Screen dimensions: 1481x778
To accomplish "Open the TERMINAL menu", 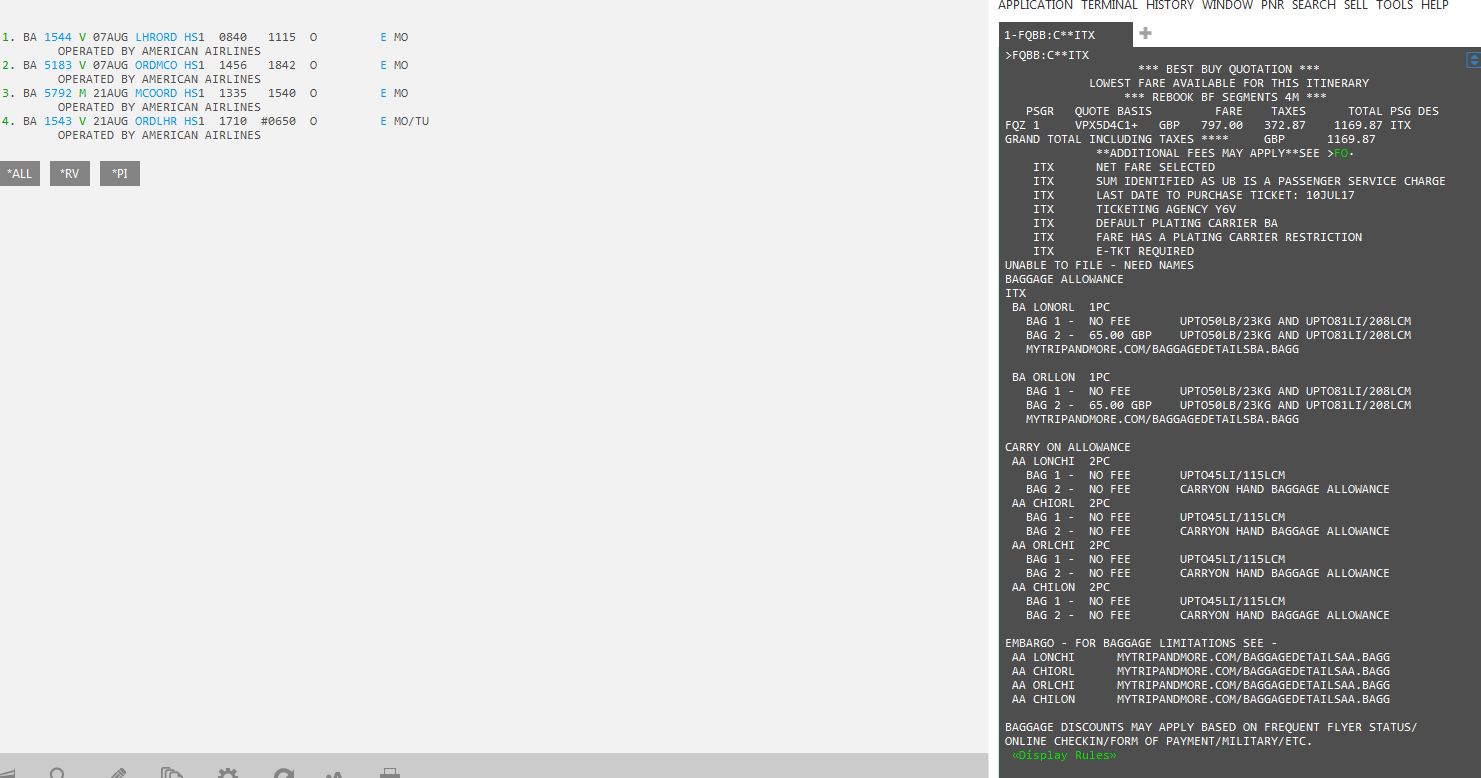I will click(1109, 5).
